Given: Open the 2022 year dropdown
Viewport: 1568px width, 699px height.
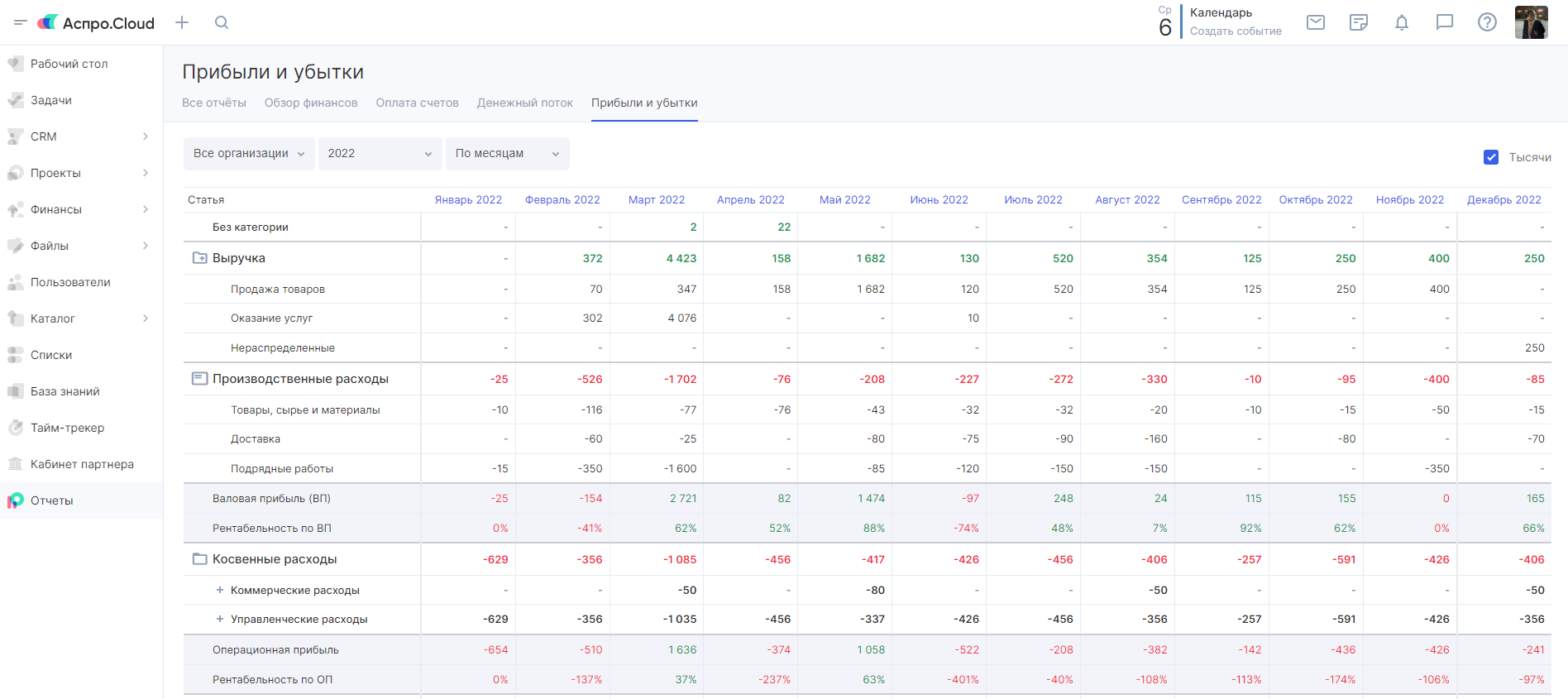Looking at the screenshot, I should 380,154.
